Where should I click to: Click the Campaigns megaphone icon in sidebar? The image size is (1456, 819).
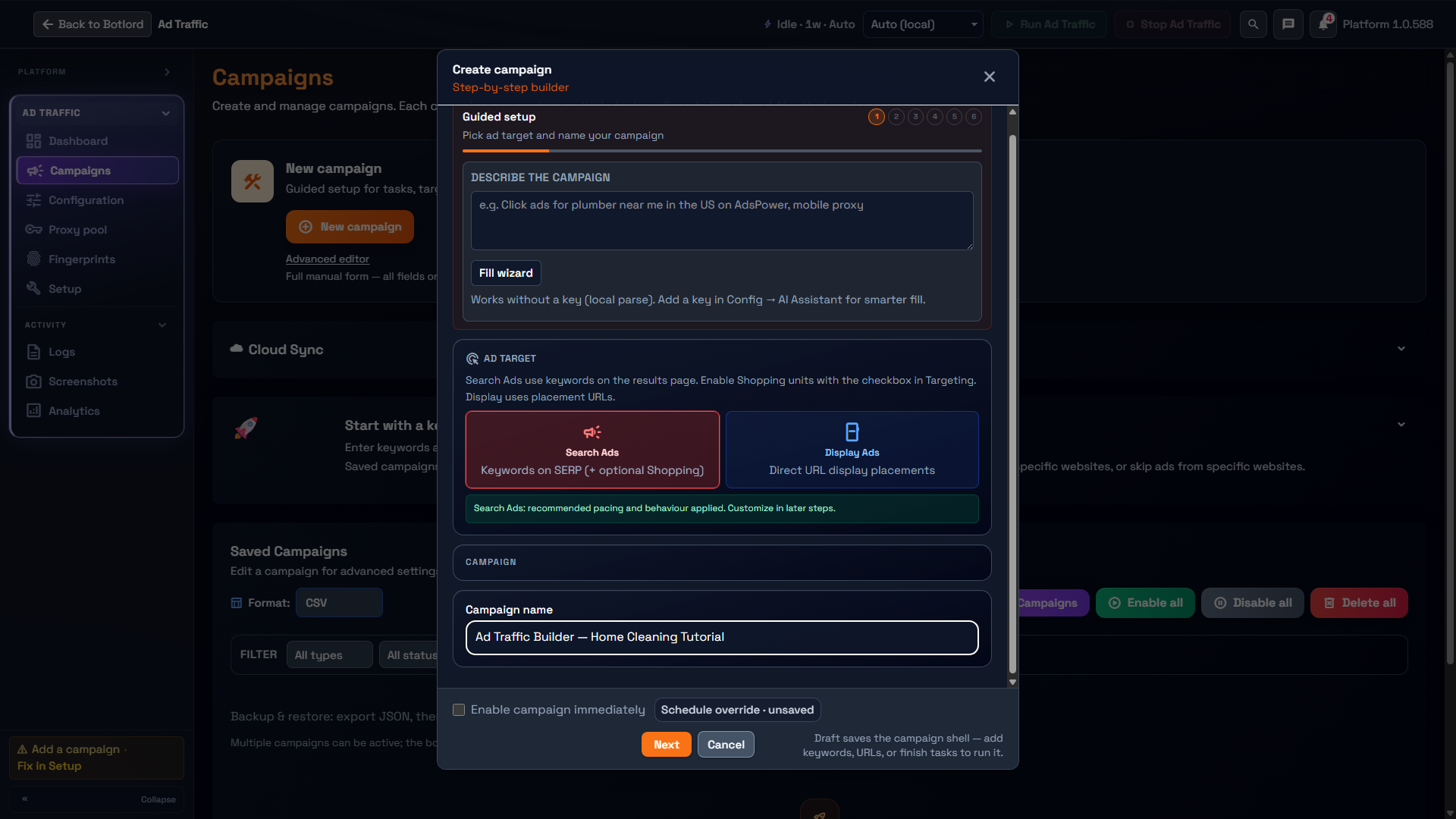coord(35,171)
